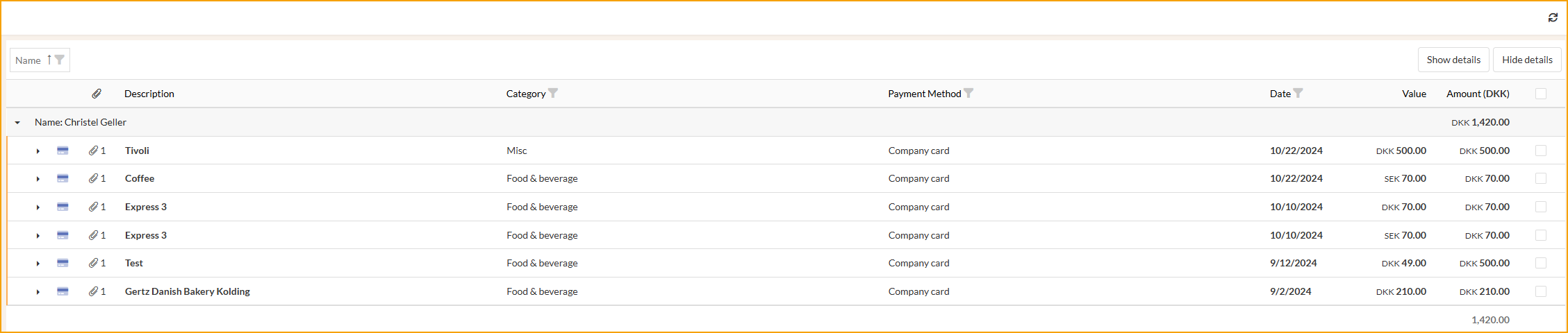This screenshot has width=1568, height=333.
Task: Sort by the Description column header
Action: (x=149, y=94)
